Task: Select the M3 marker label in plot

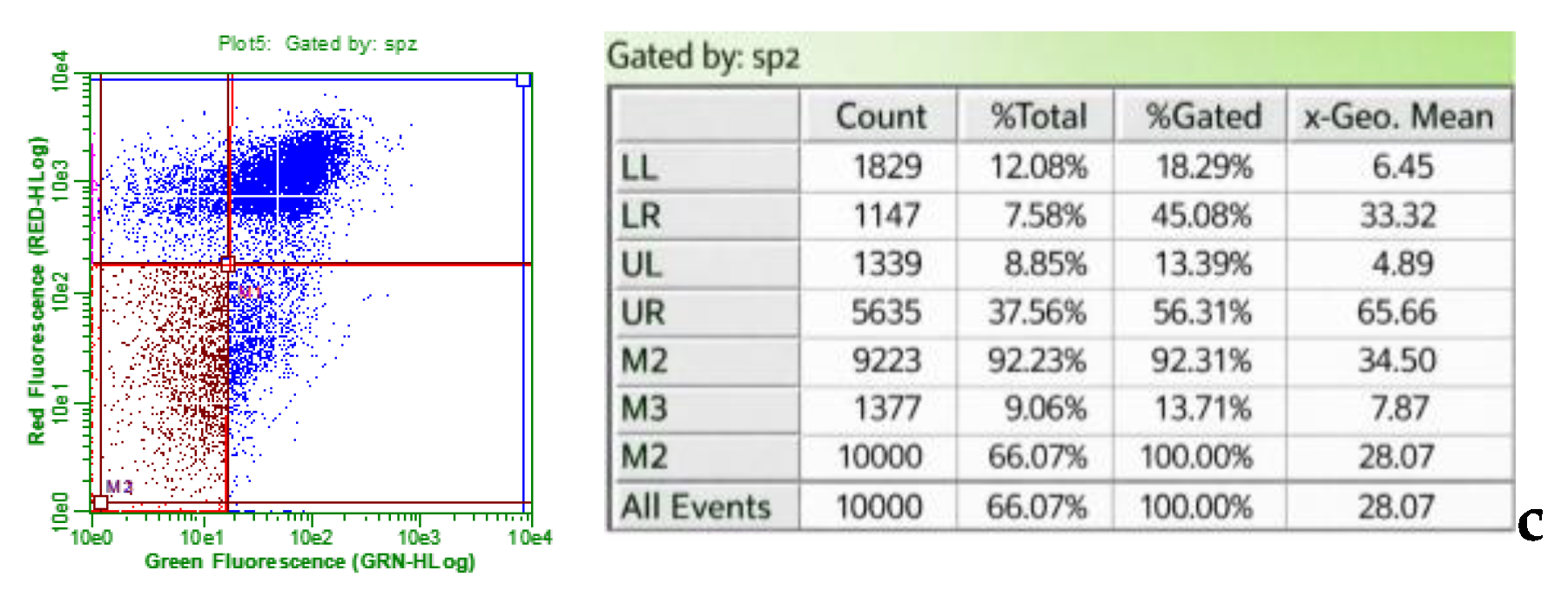Action: pyautogui.click(x=119, y=486)
